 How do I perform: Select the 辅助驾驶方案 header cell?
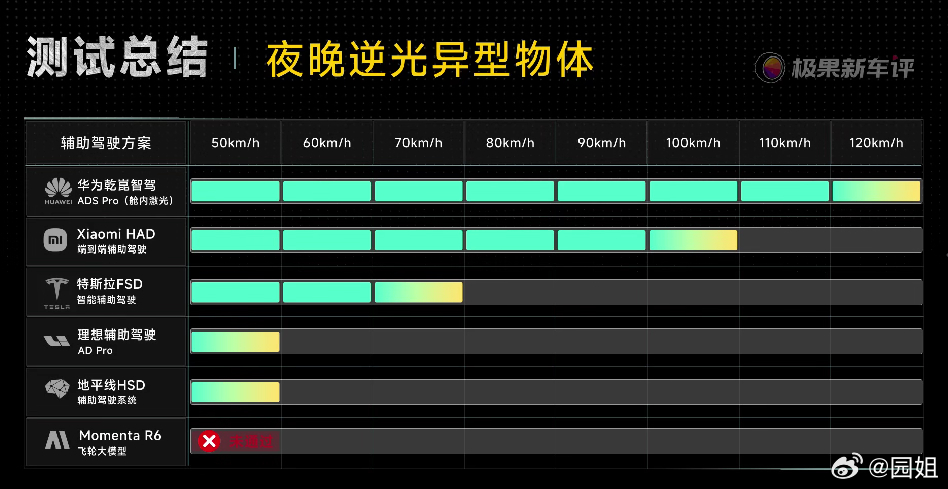click(106, 143)
